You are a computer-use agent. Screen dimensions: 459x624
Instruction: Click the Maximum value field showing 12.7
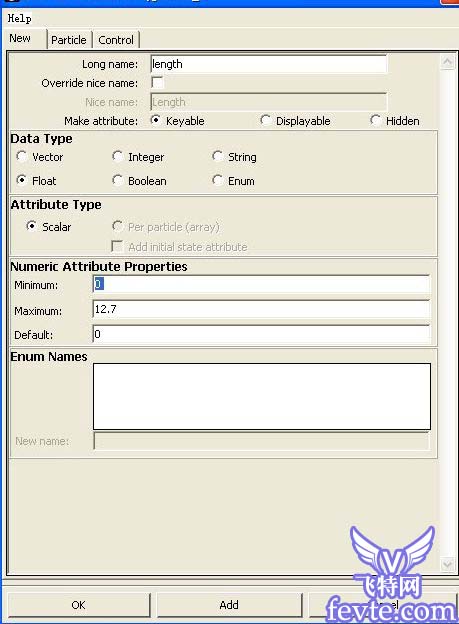click(x=261, y=309)
